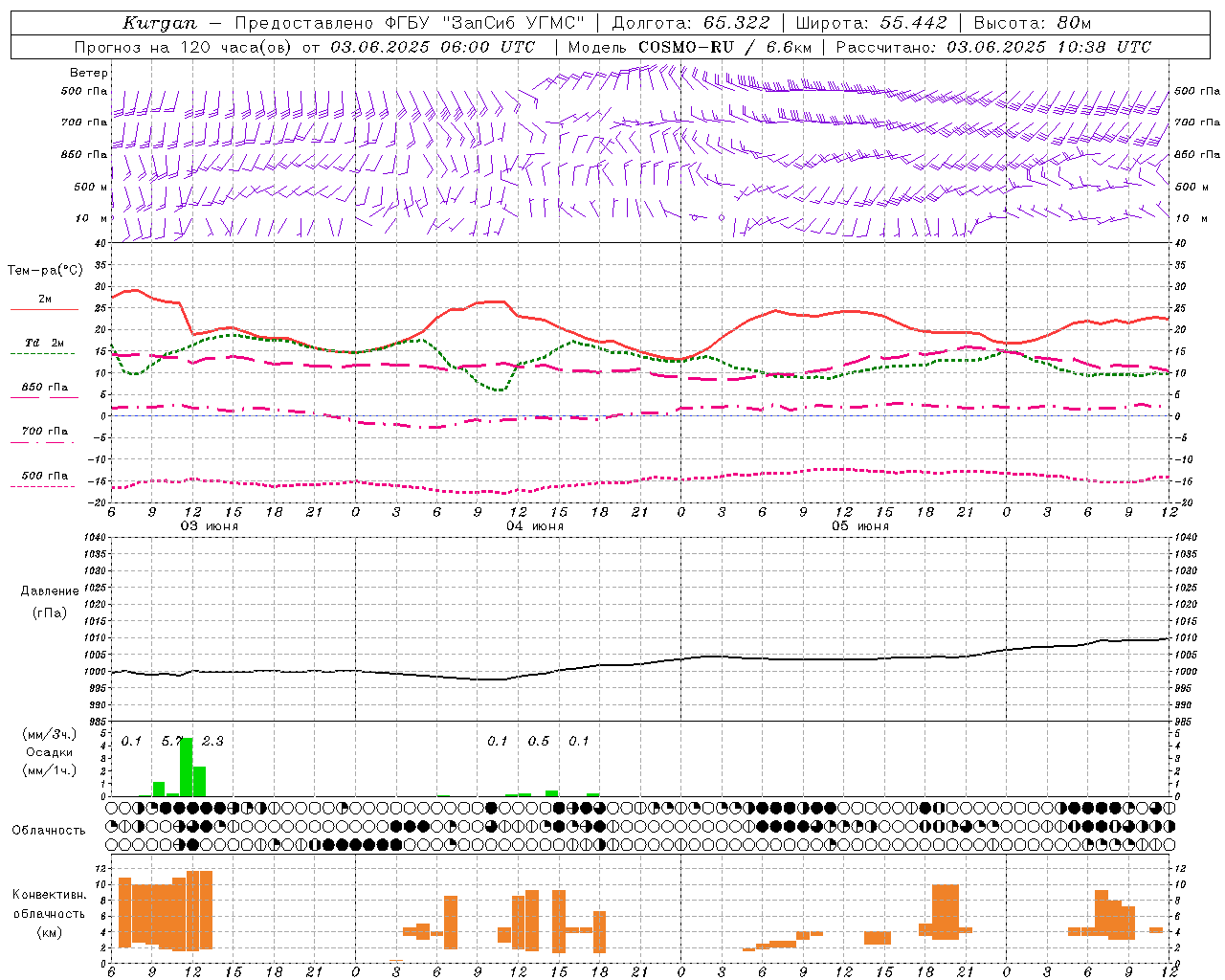This screenshot has width=1225, height=980.
Task: Click the "500 м" wind level label on left
Action: click(91, 187)
